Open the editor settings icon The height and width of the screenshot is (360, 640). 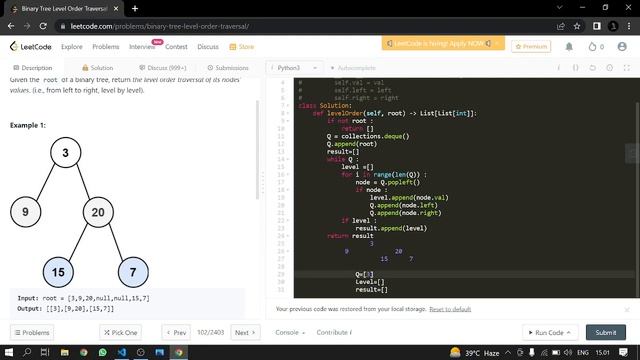click(609, 68)
